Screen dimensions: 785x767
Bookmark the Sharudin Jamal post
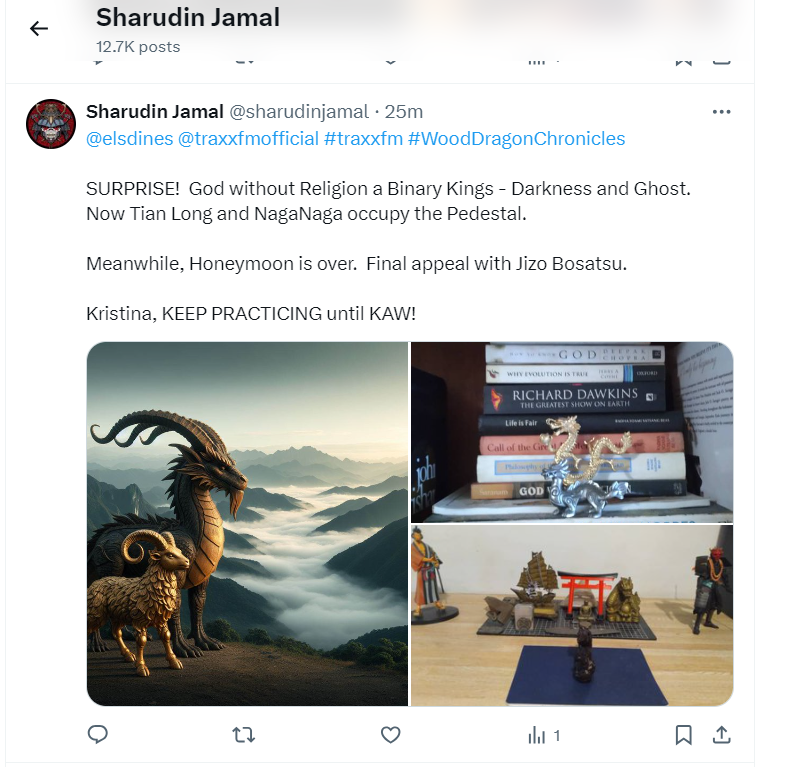[683, 735]
